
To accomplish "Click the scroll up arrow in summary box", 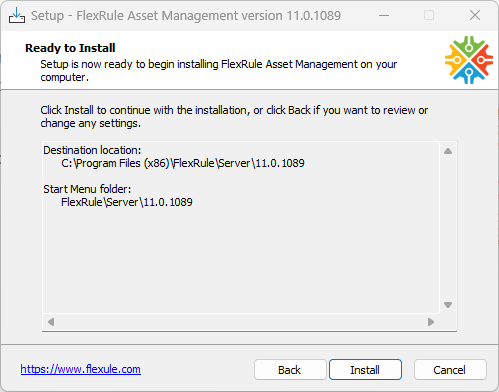I will (448, 151).
